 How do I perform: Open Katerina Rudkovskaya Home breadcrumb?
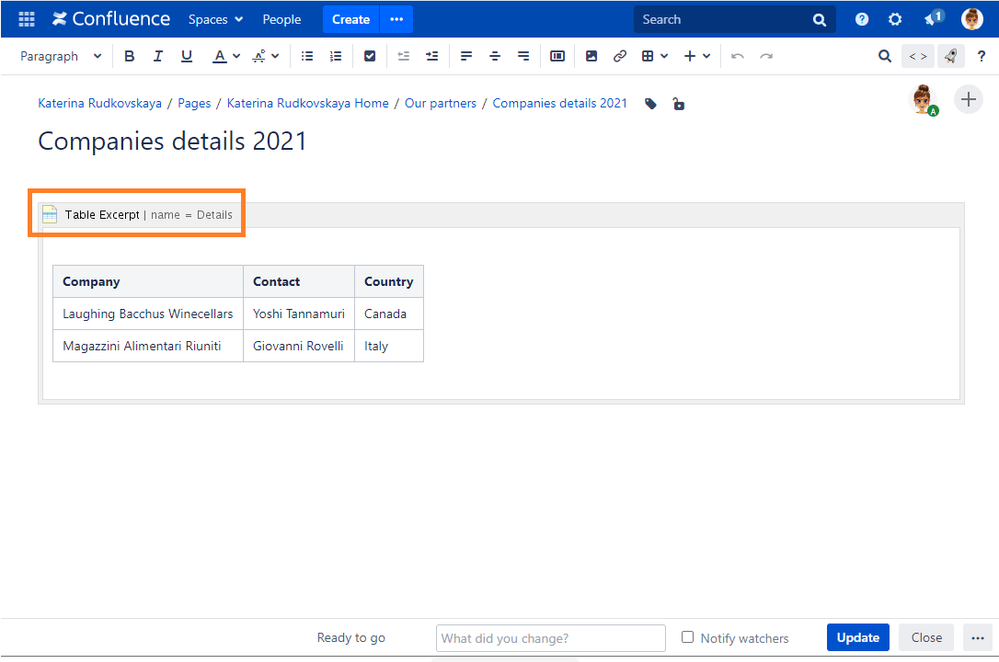308,103
